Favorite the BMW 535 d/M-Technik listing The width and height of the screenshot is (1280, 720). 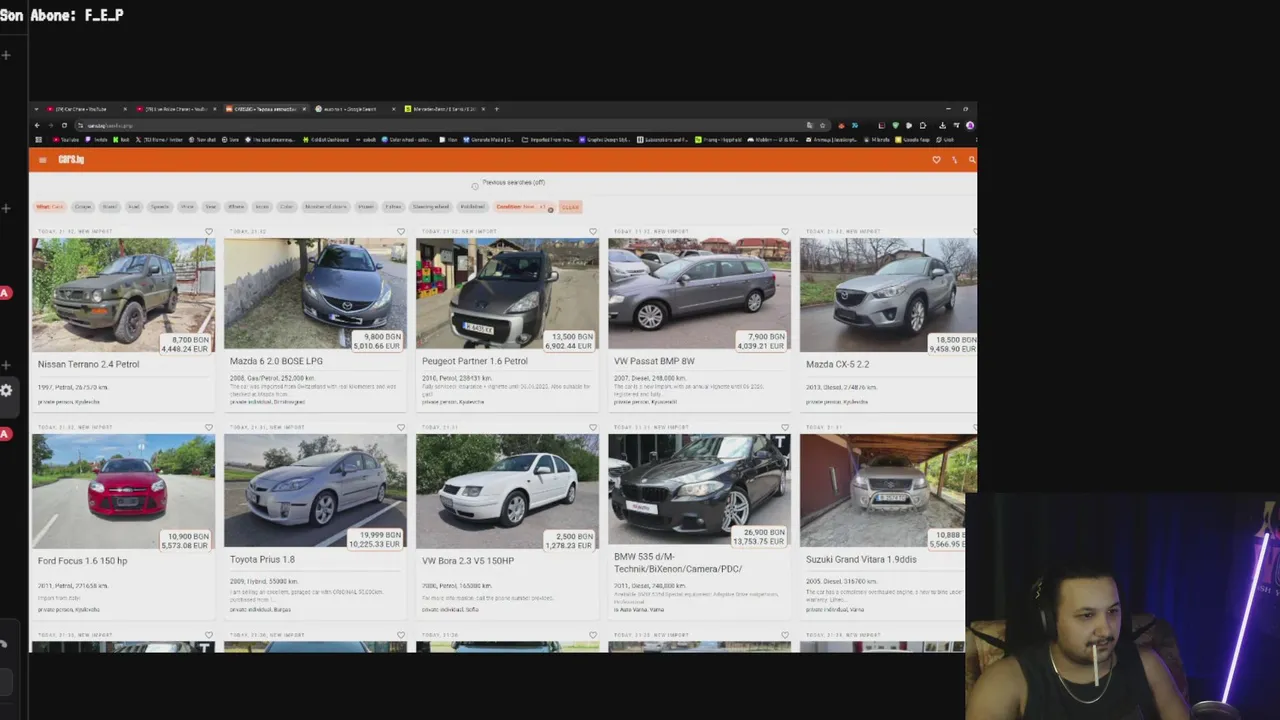pos(785,428)
